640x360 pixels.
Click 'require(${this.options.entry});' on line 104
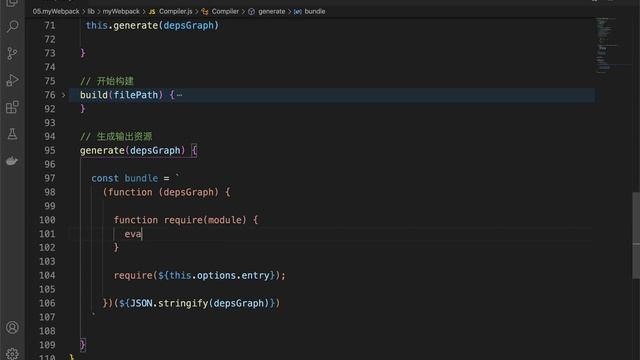200,276
